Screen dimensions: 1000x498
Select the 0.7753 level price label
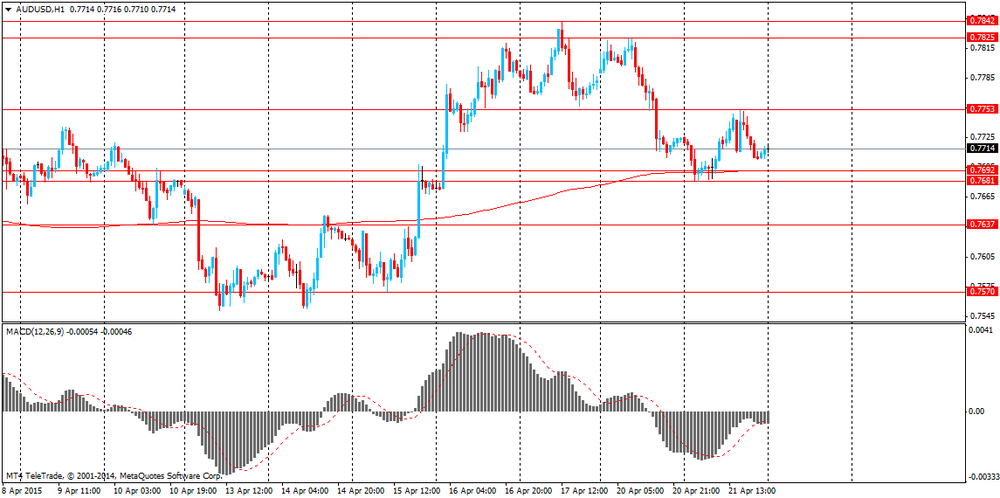pos(982,110)
